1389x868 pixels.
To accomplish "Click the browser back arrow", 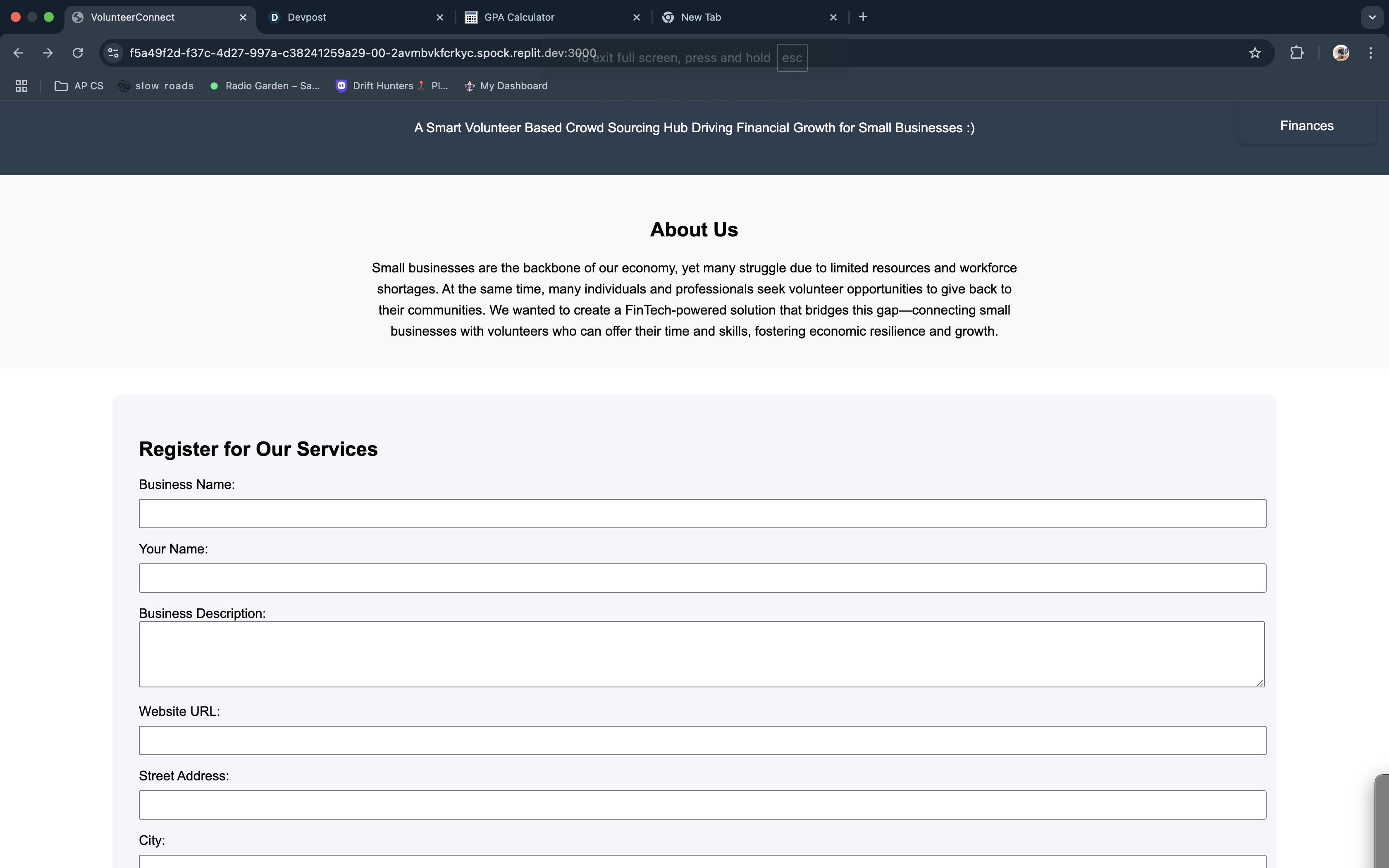I will point(18,53).
